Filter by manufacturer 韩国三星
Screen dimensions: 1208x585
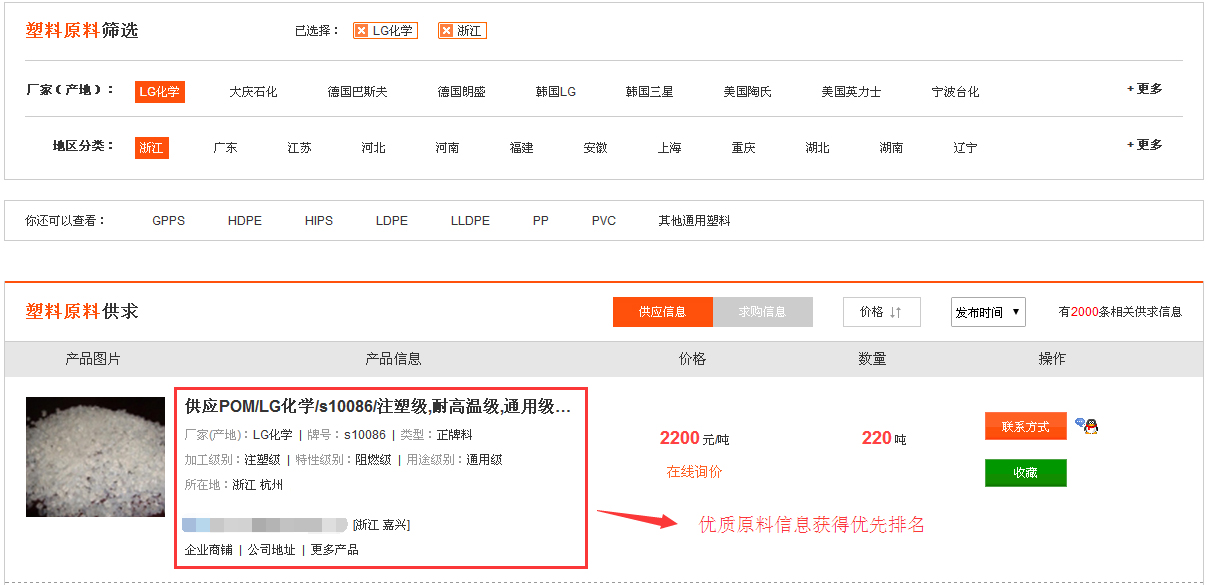(649, 92)
